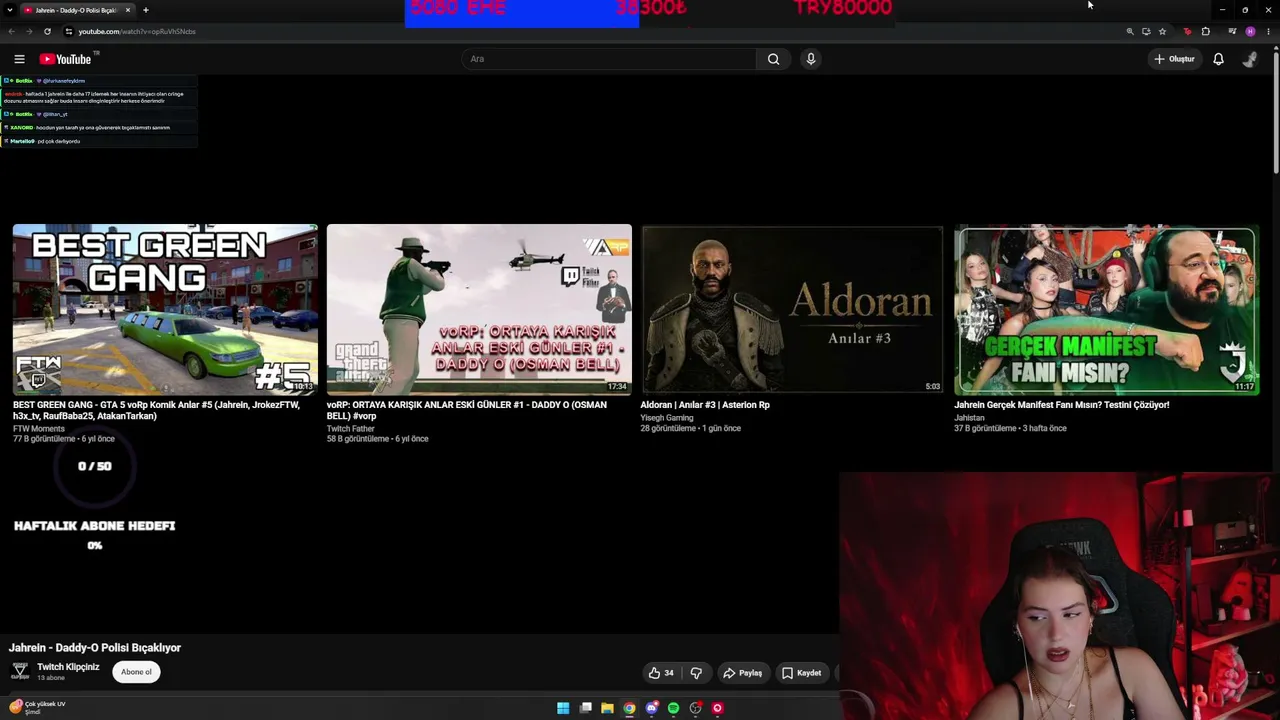
Task: Open the red browser extension icon
Action: [x=1187, y=31]
